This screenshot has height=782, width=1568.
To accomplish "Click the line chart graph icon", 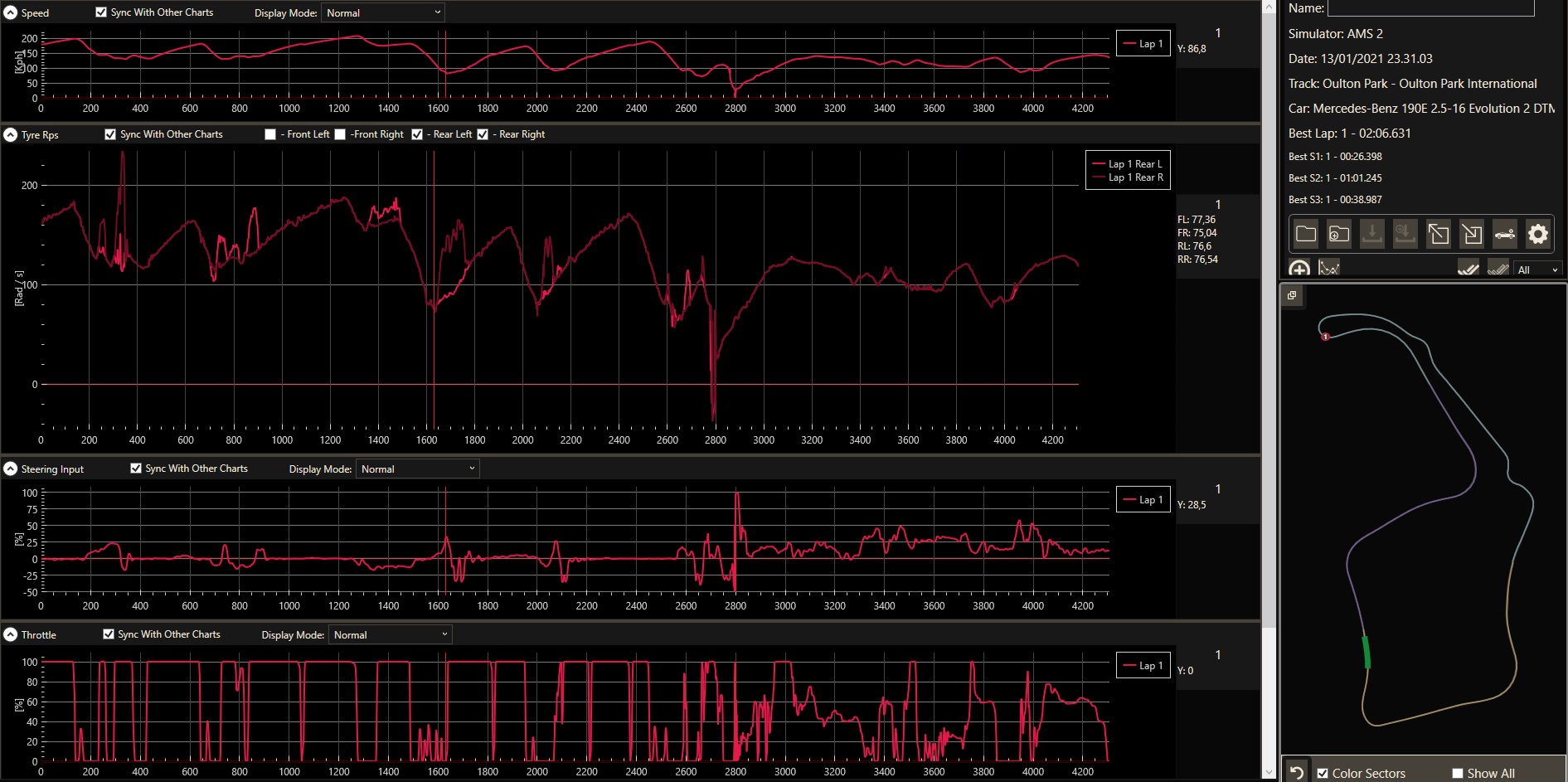I will [x=1329, y=268].
